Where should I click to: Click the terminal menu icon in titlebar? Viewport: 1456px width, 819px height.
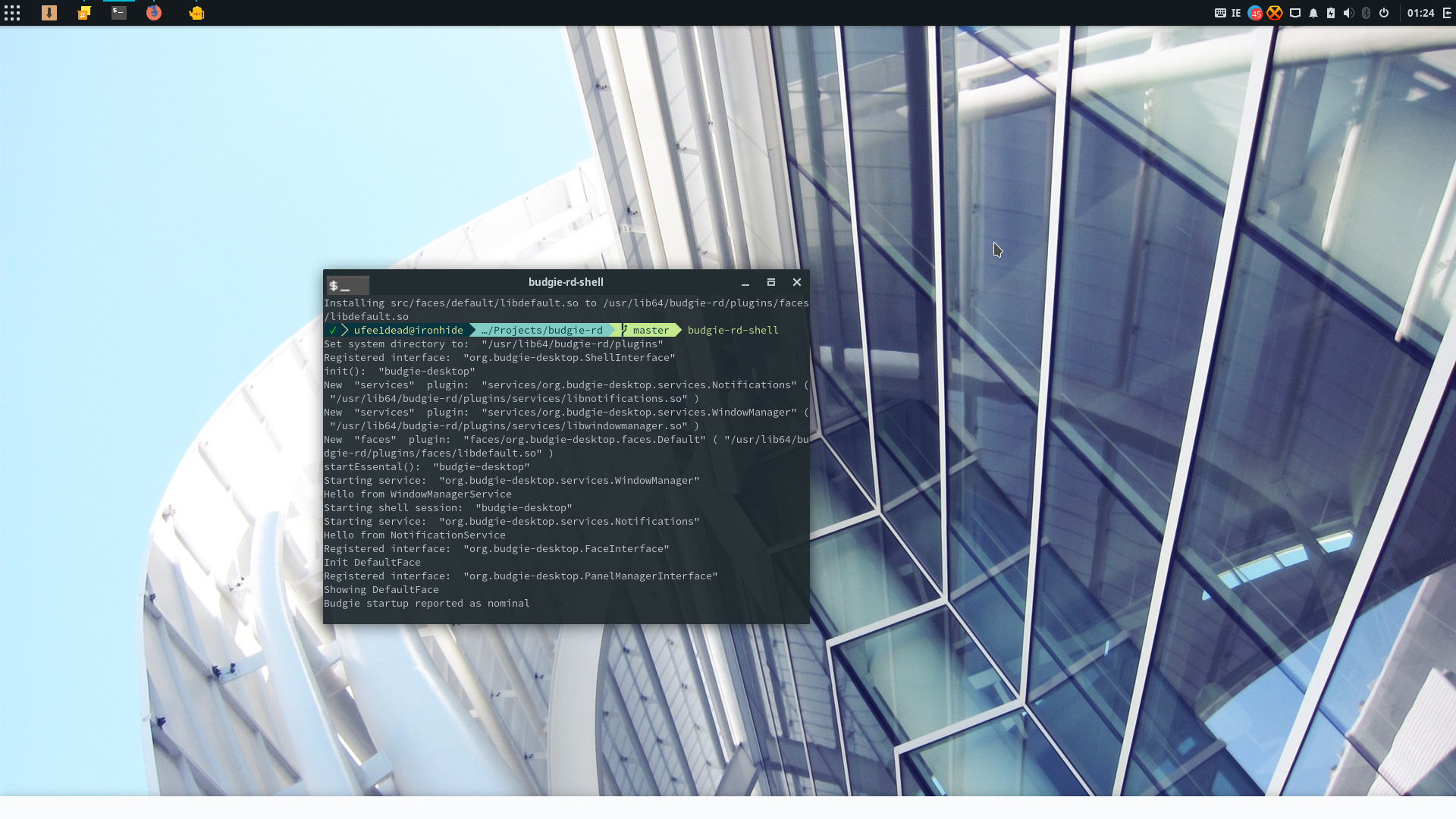pos(348,285)
